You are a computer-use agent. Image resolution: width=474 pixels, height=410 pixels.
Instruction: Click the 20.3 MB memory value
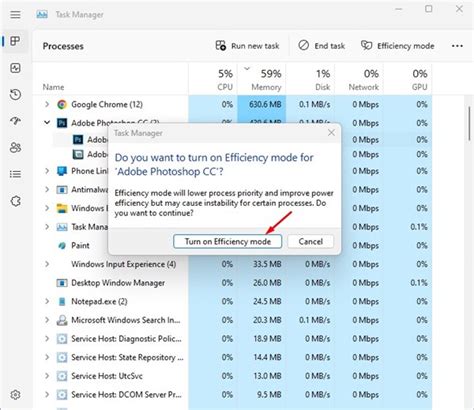click(267, 320)
